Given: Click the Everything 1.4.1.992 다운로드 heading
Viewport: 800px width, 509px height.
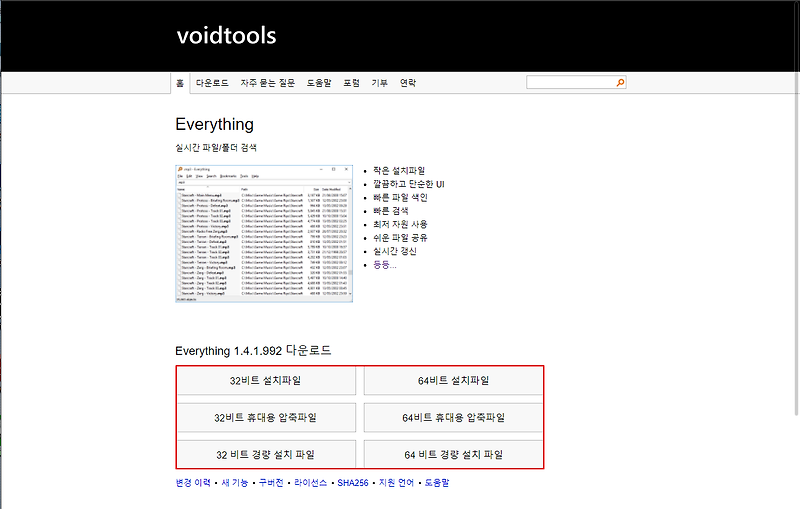Looking at the screenshot, I should tap(253, 351).
